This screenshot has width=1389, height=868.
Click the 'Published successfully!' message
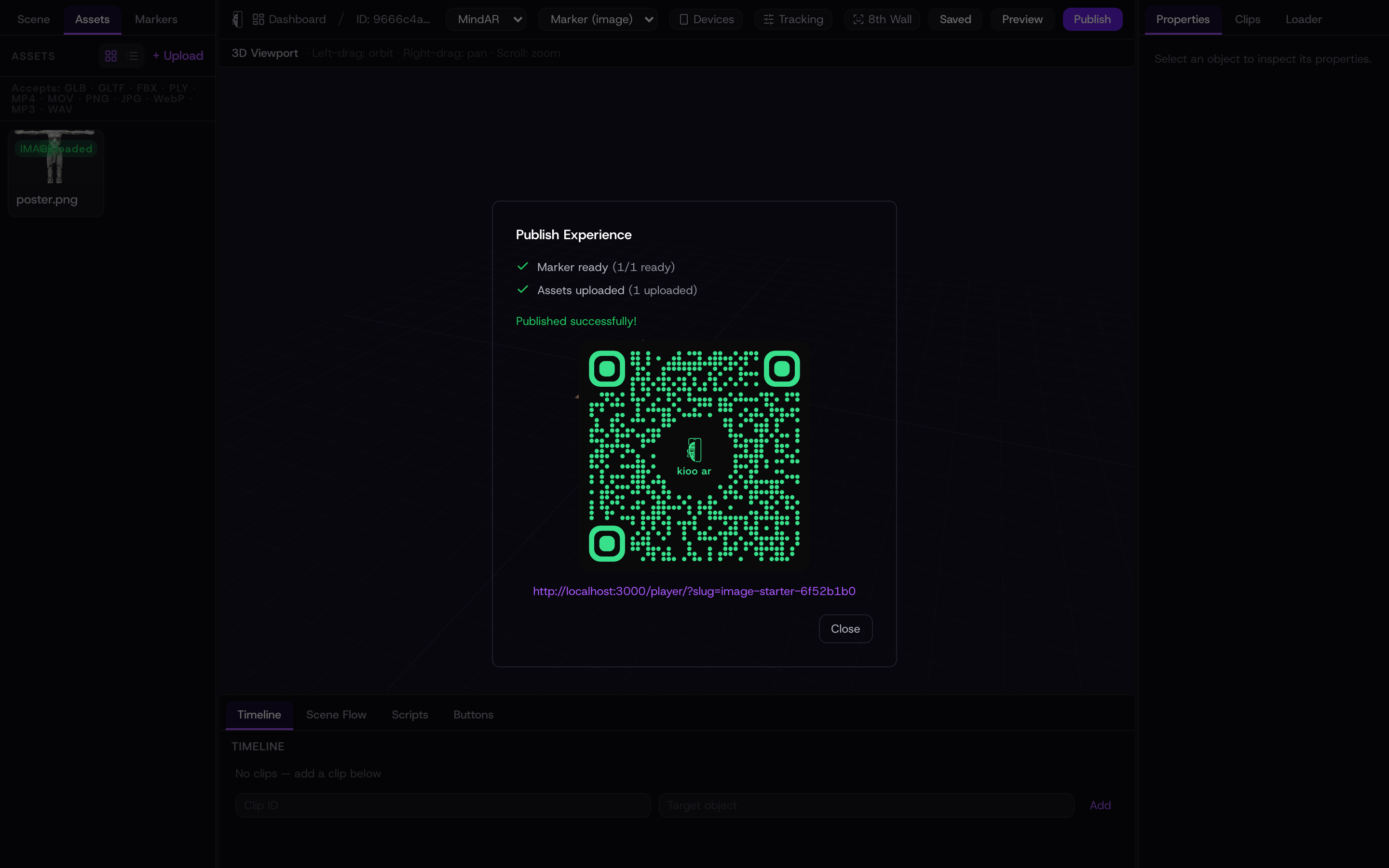[576, 321]
